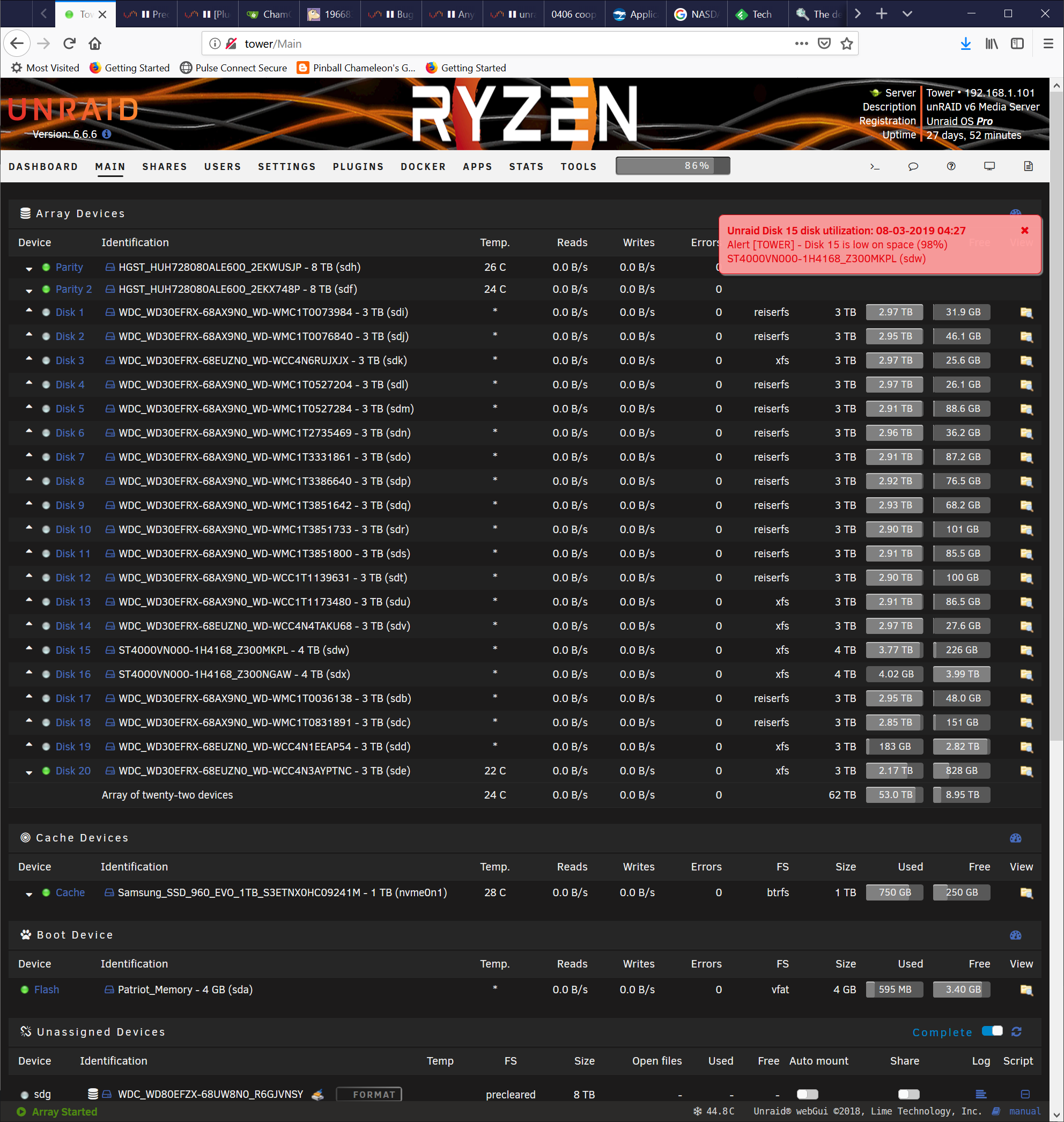Viewport: 1064px width, 1122px height.
Task: Open the Parity device link
Action: click(69, 267)
